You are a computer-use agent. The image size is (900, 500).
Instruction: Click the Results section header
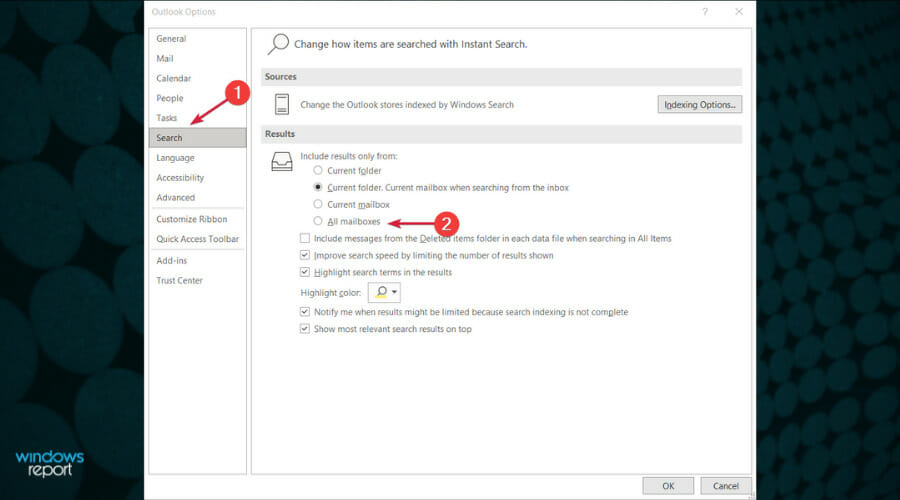click(x=501, y=134)
